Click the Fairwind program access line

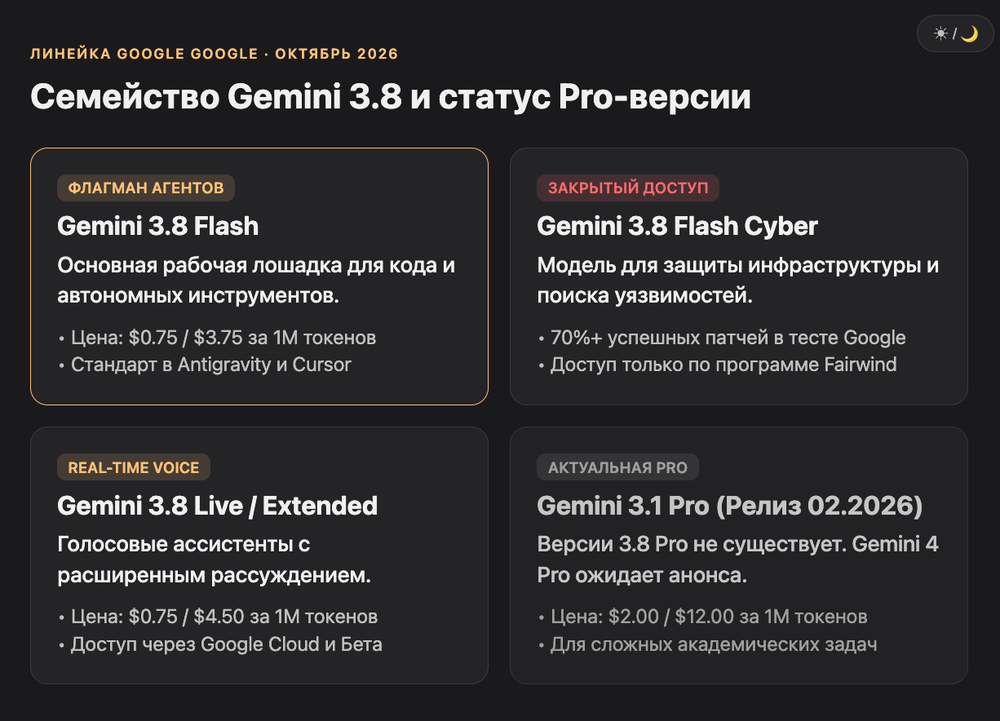tap(717, 365)
